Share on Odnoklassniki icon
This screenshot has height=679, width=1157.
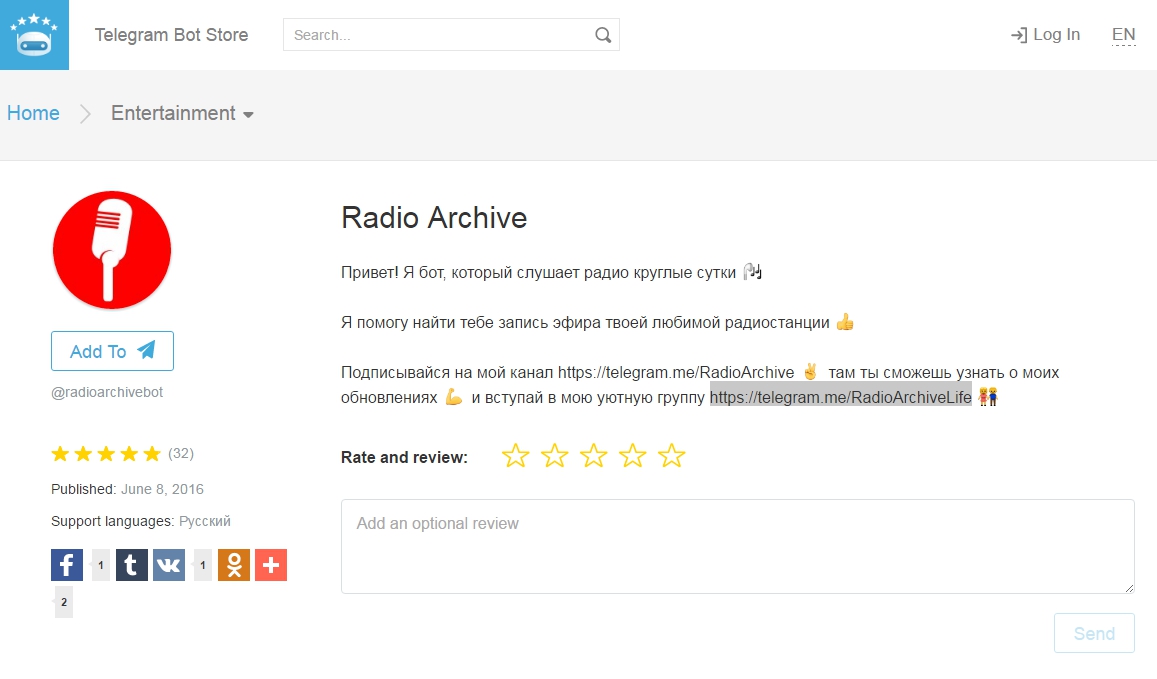tap(234, 565)
